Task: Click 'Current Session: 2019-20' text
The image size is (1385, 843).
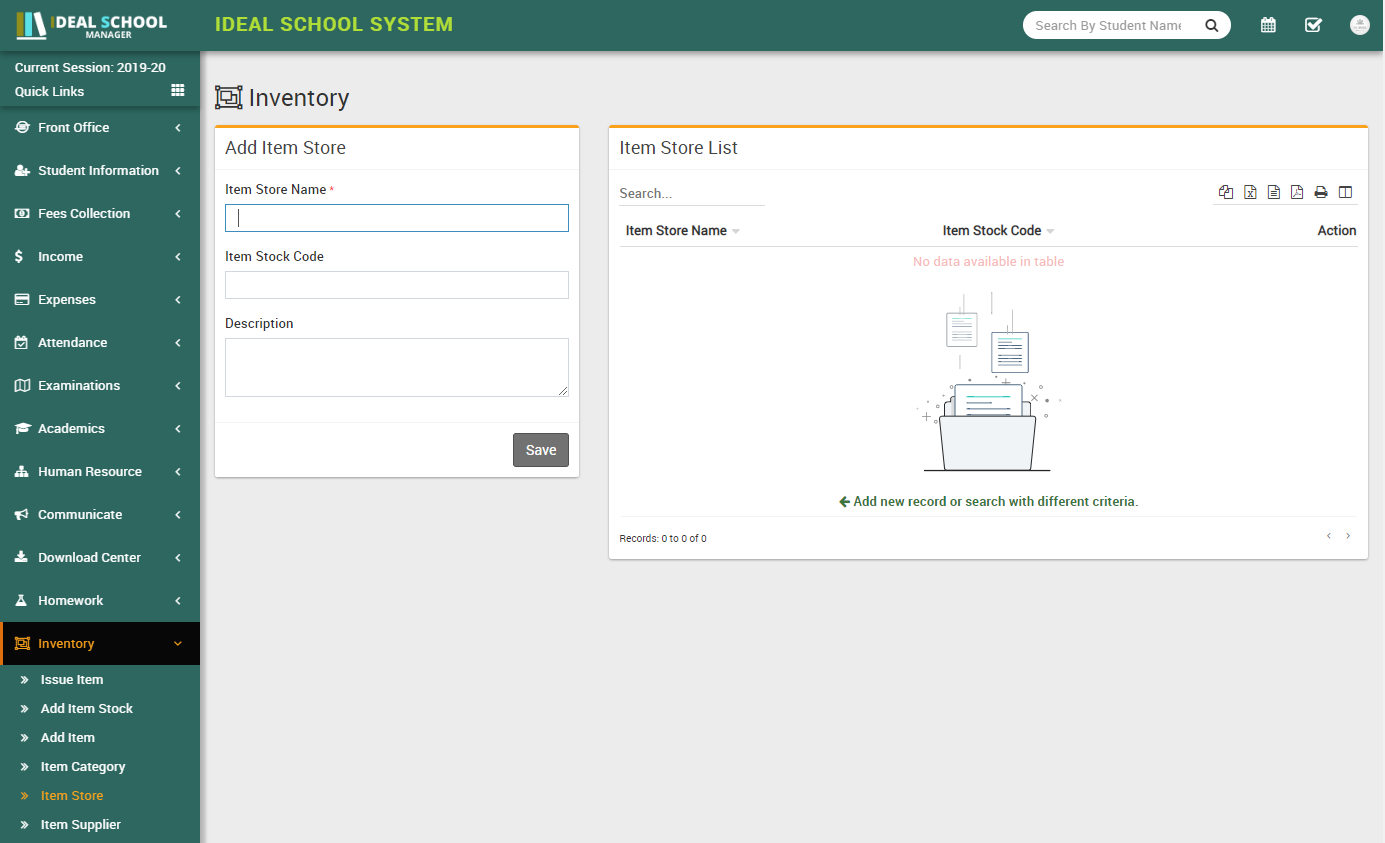Action: 90,68
